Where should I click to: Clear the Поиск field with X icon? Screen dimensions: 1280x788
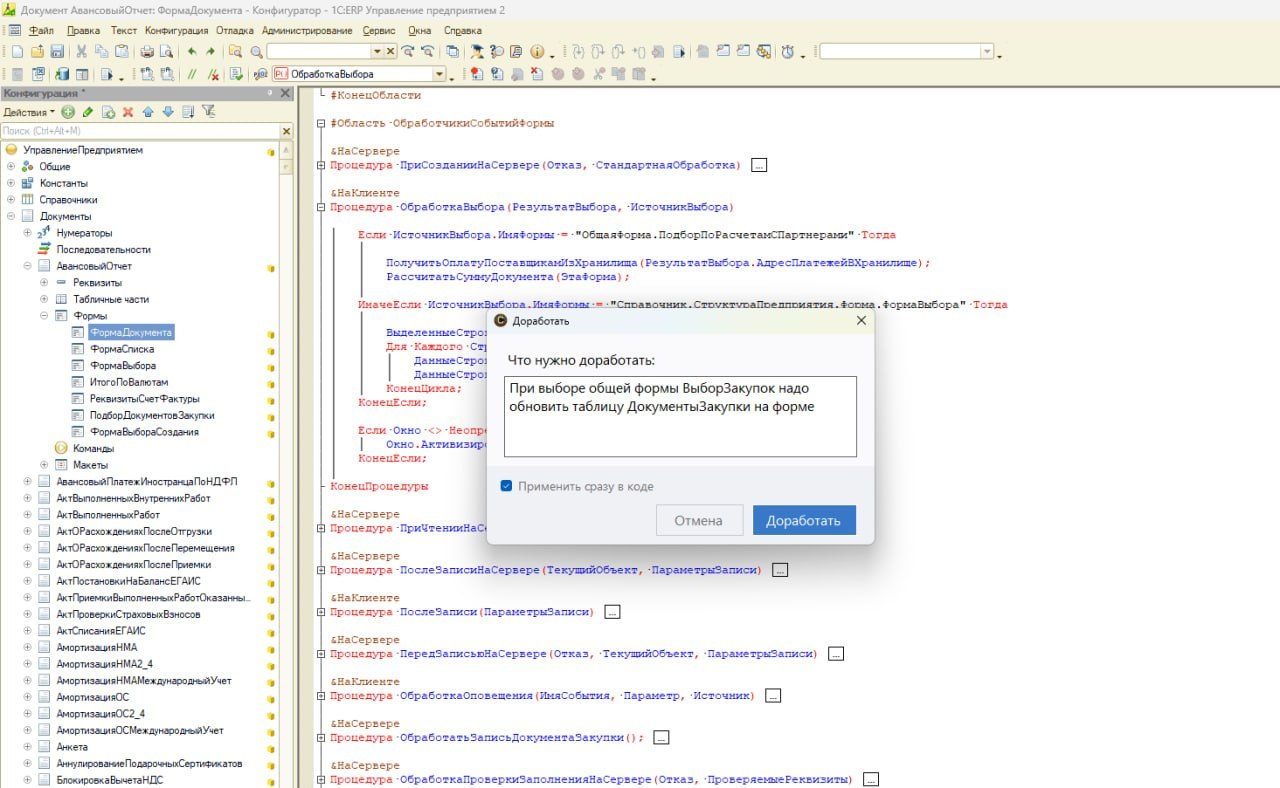click(x=286, y=131)
